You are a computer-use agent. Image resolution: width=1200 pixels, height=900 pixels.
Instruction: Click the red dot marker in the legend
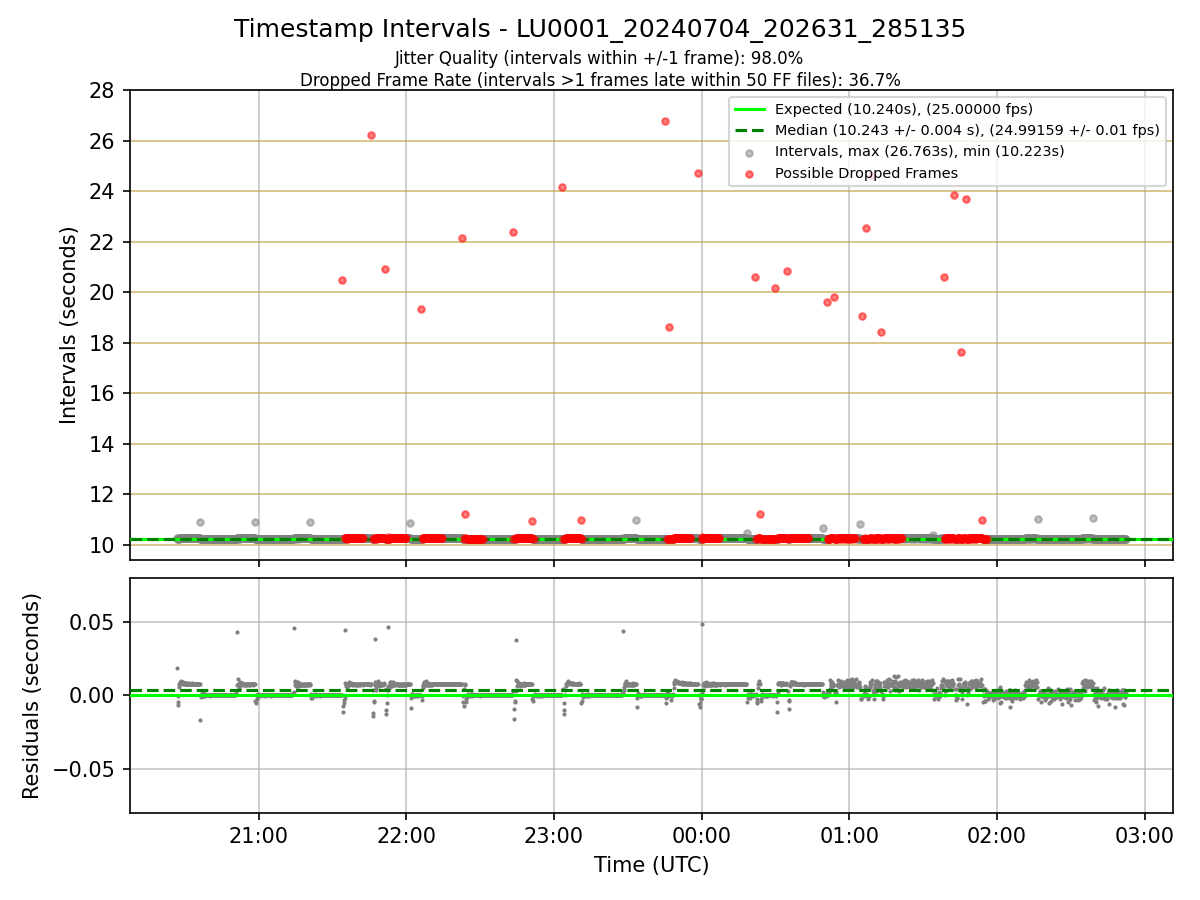[x=750, y=173]
